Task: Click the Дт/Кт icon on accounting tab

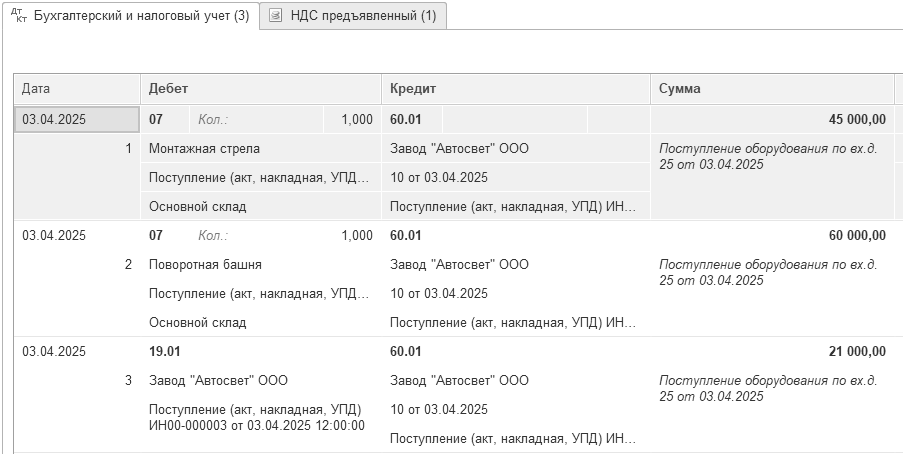Action: [18, 16]
